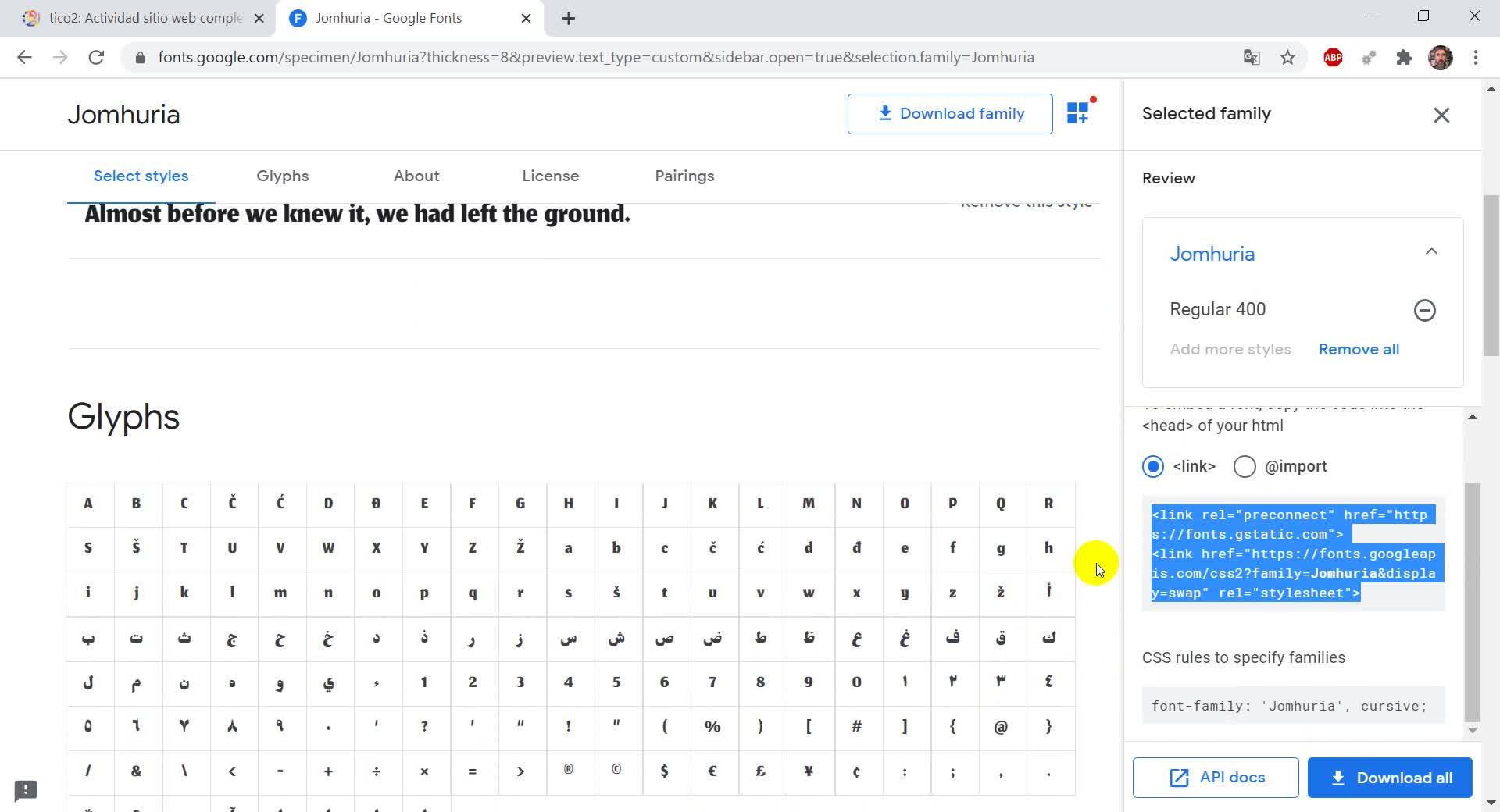Click the highlighted link embed code
Viewport: 1500px width, 812px height.
click(x=1293, y=554)
